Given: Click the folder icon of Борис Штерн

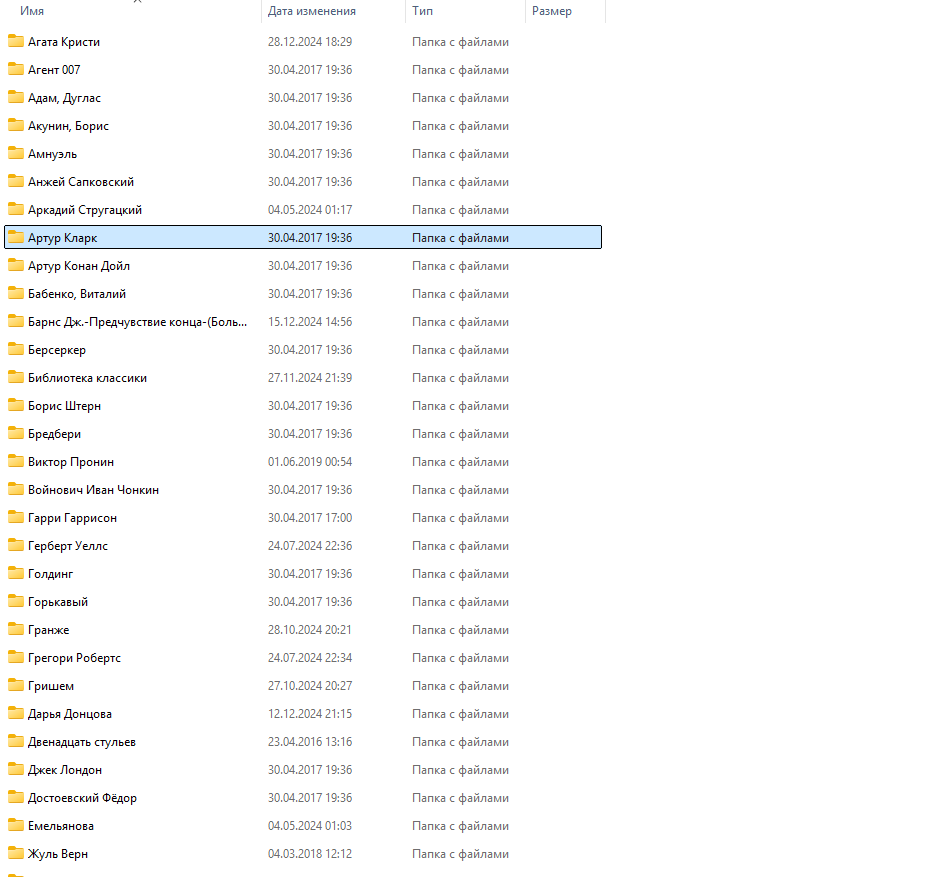Looking at the screenshot, I should [16, 405].
